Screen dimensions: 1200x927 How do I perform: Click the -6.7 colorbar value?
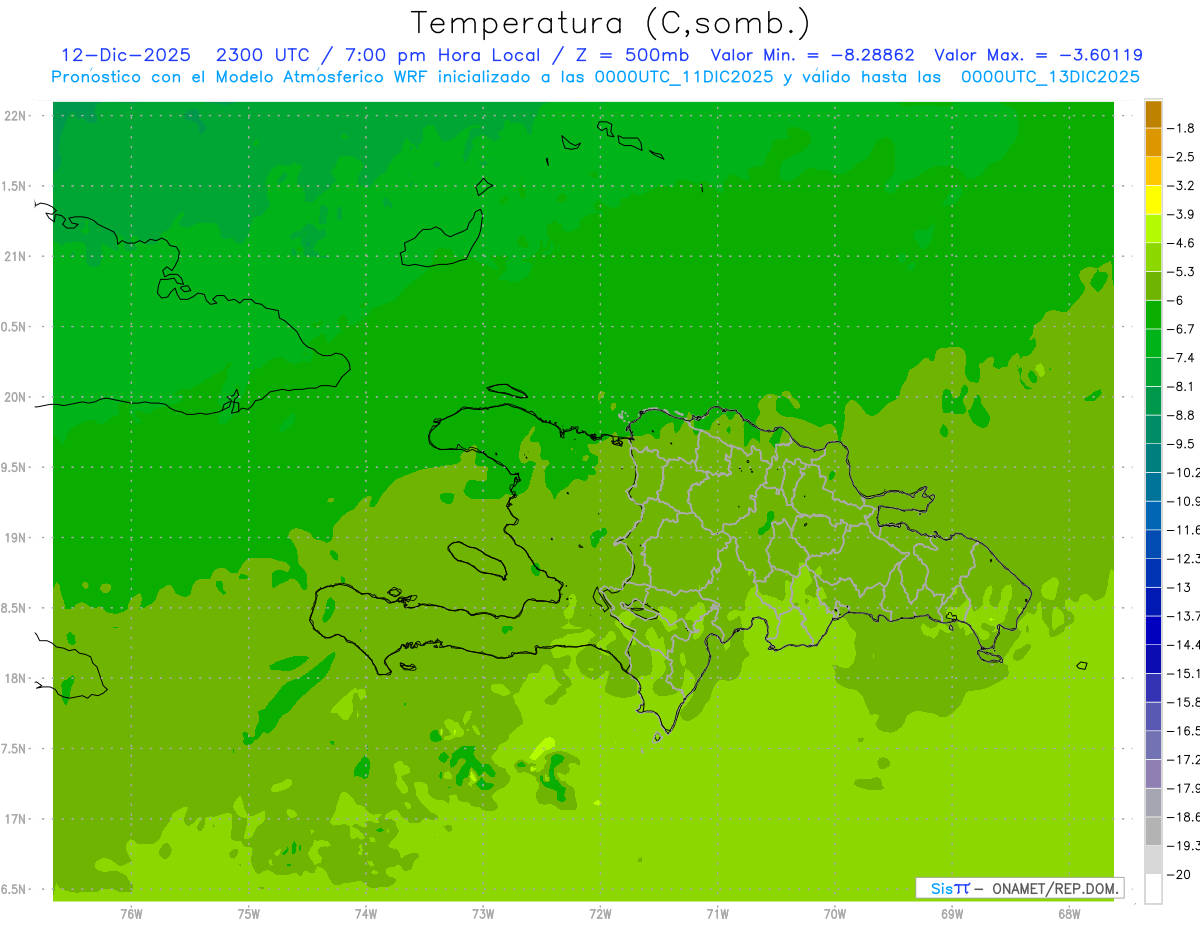click(1181, 329)
